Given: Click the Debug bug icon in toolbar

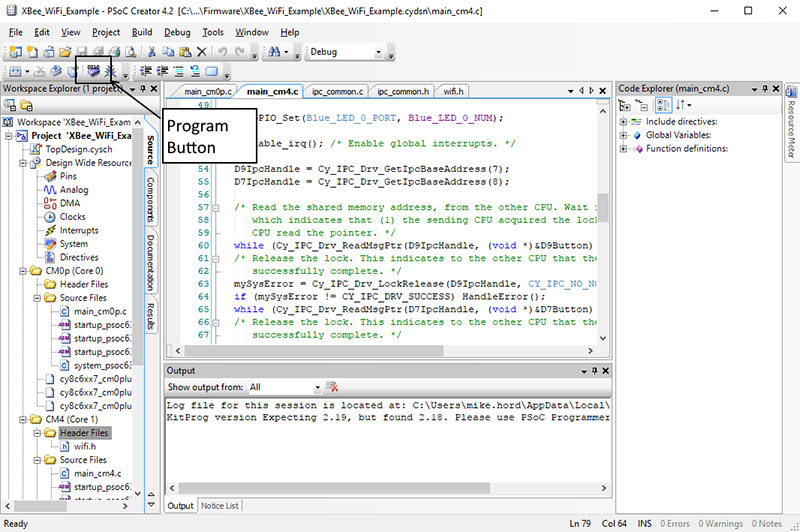Looking at the screenshot, I should (x=110, y=71).
